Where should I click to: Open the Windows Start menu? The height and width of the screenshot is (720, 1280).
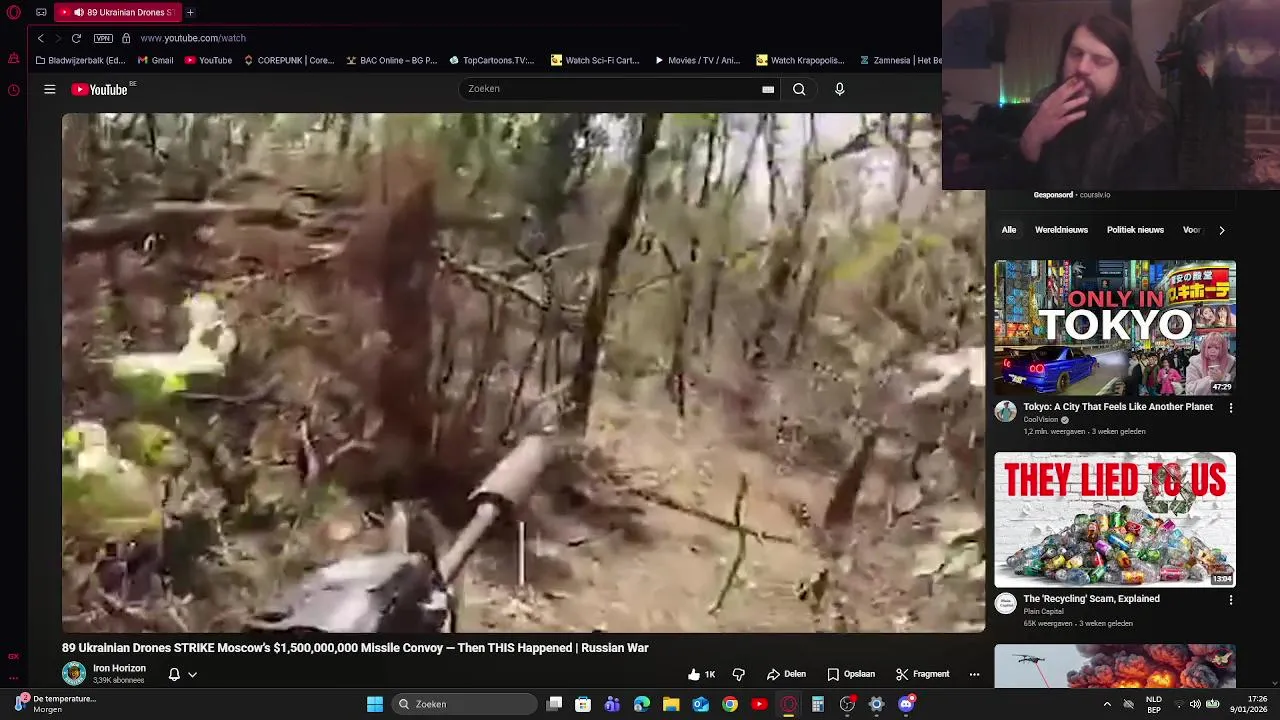[375, 704]
